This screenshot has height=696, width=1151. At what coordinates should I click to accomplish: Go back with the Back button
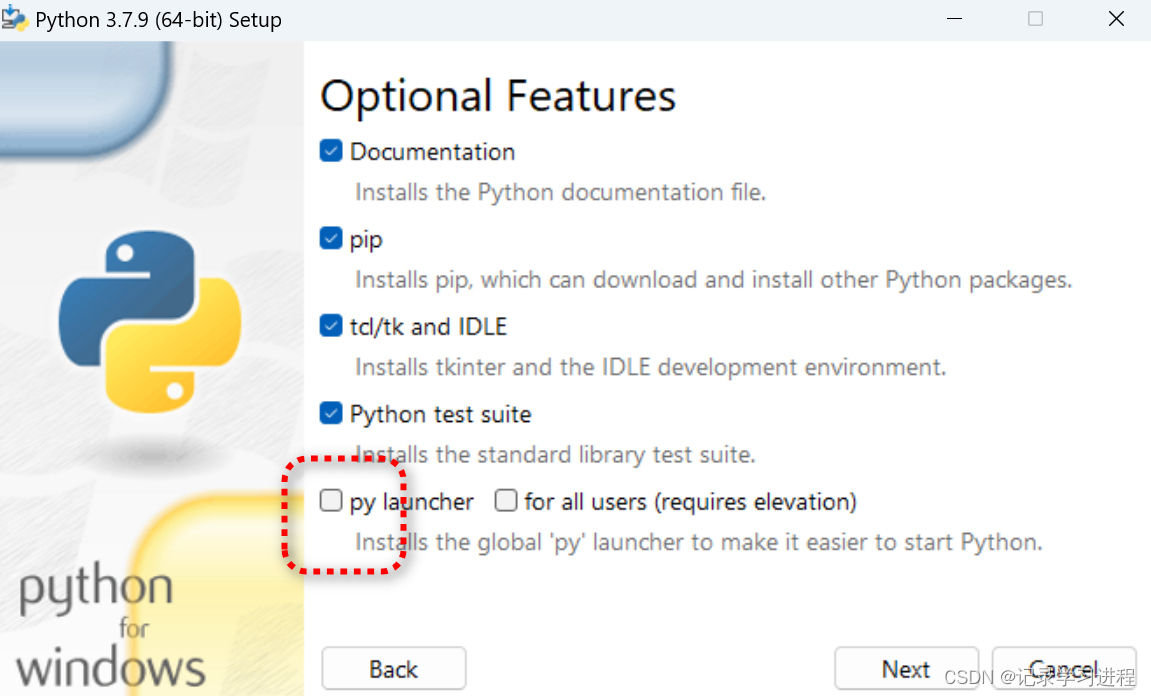point(393,669)
